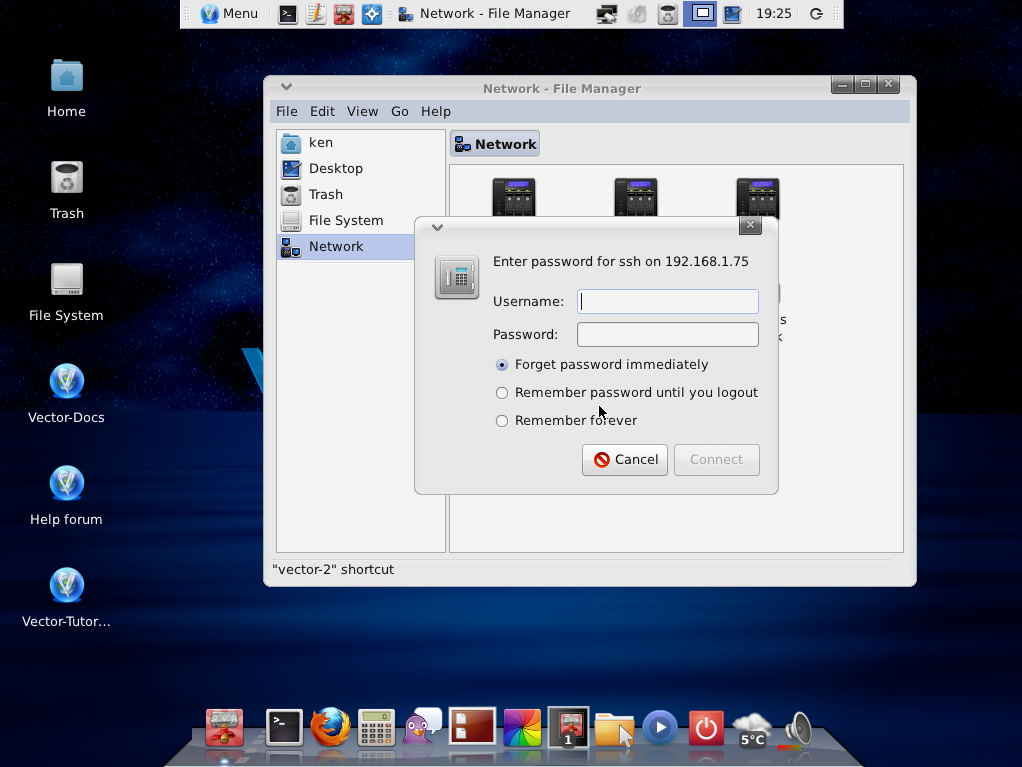Open the Go menu
Screen dimensions: 1022x767
[x=399, y=111]
